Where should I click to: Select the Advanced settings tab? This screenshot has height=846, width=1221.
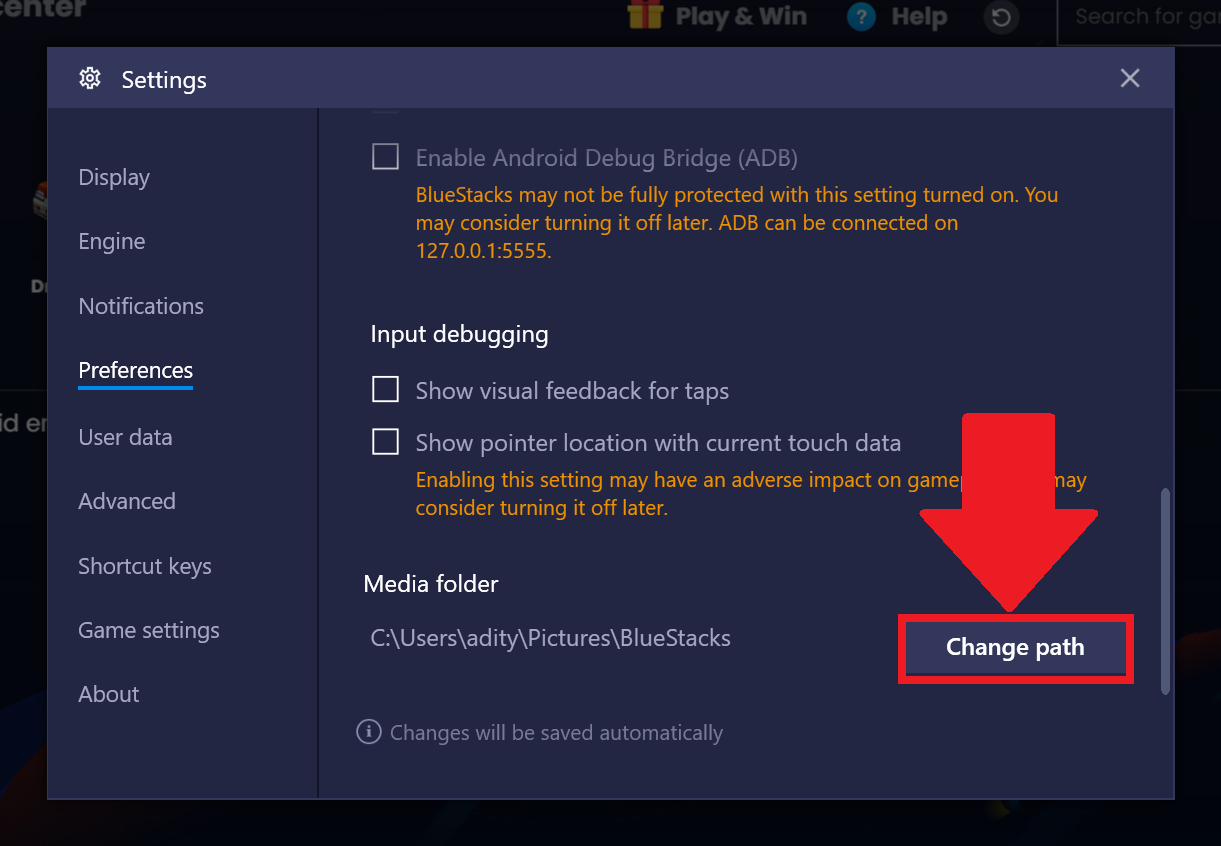point(127,501)
